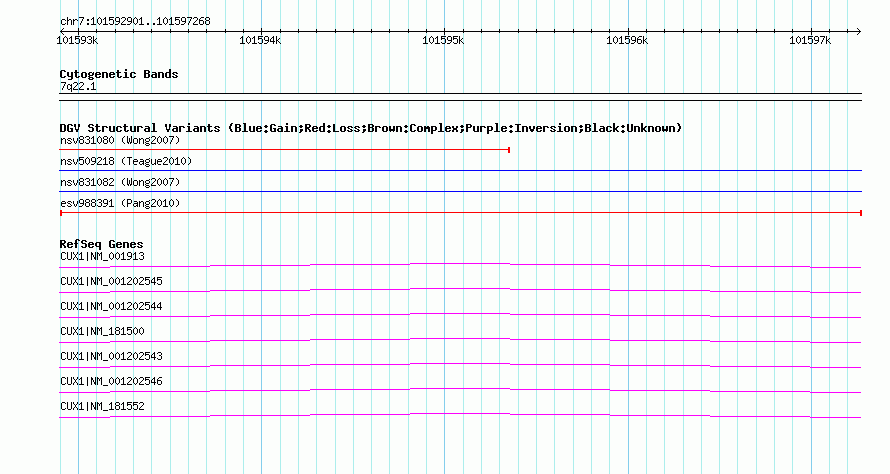Open transcript CUX1|NM_181500 label
Image resolution: width=890 pixels, height=474 pixels.
[102, 332]
